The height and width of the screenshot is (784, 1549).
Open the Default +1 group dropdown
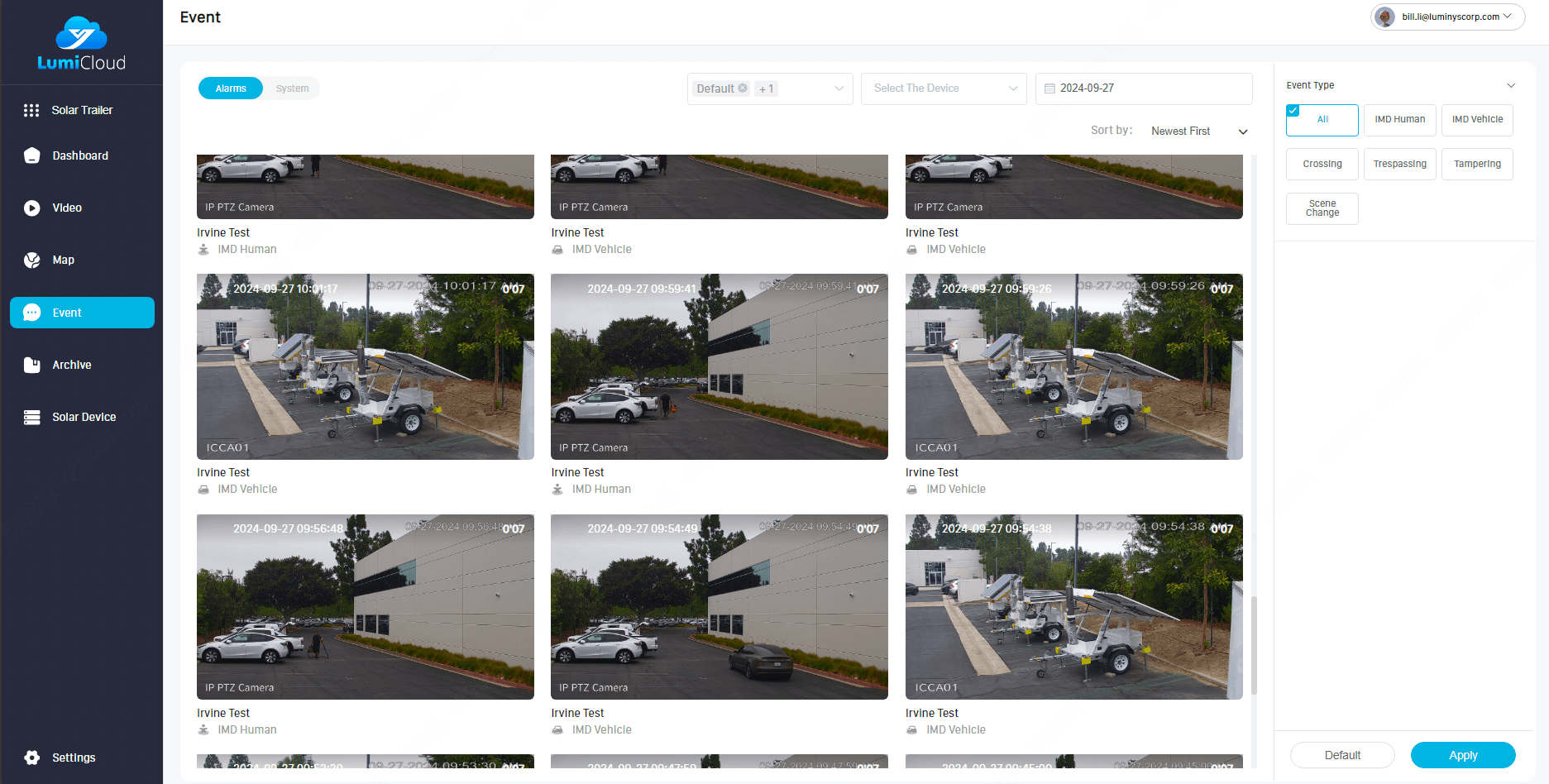[x=769, y=88]
